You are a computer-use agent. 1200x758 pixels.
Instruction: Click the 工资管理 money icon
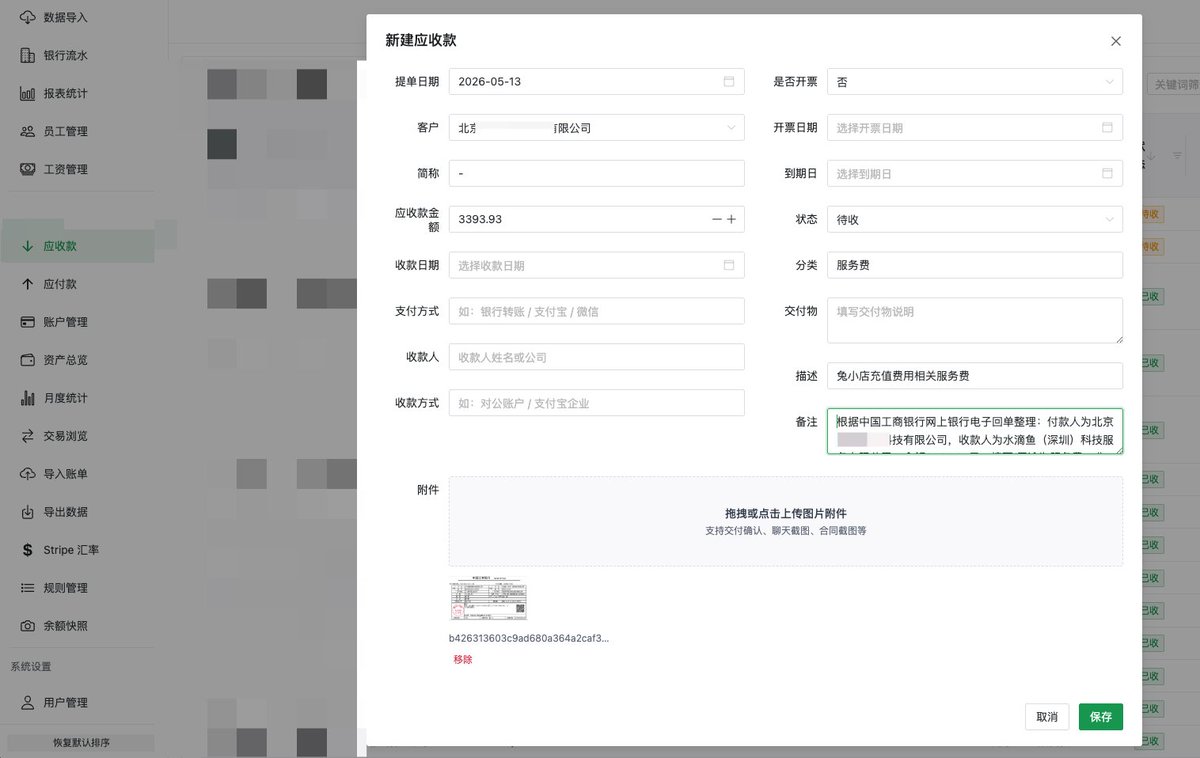[x=28, y=170]
